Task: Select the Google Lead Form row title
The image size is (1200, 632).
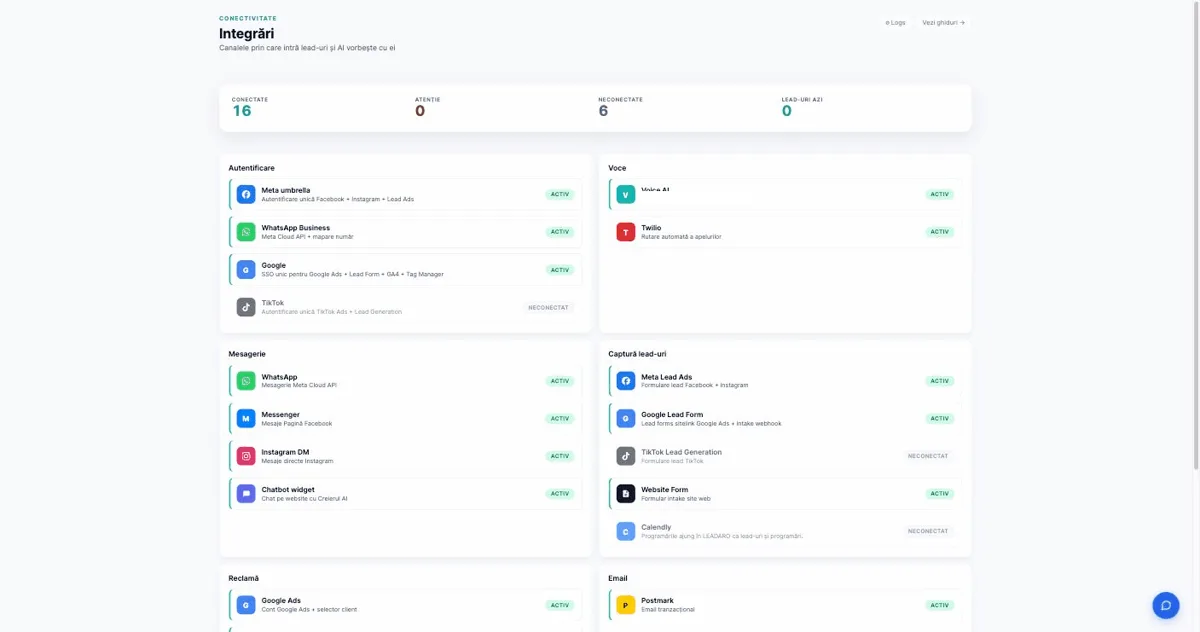Action: pyautogui.click(x=673, y=414)
